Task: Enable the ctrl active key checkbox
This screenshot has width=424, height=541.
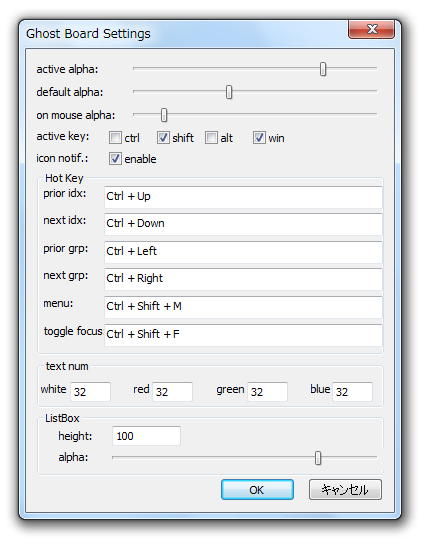Action: pos(115,138)
